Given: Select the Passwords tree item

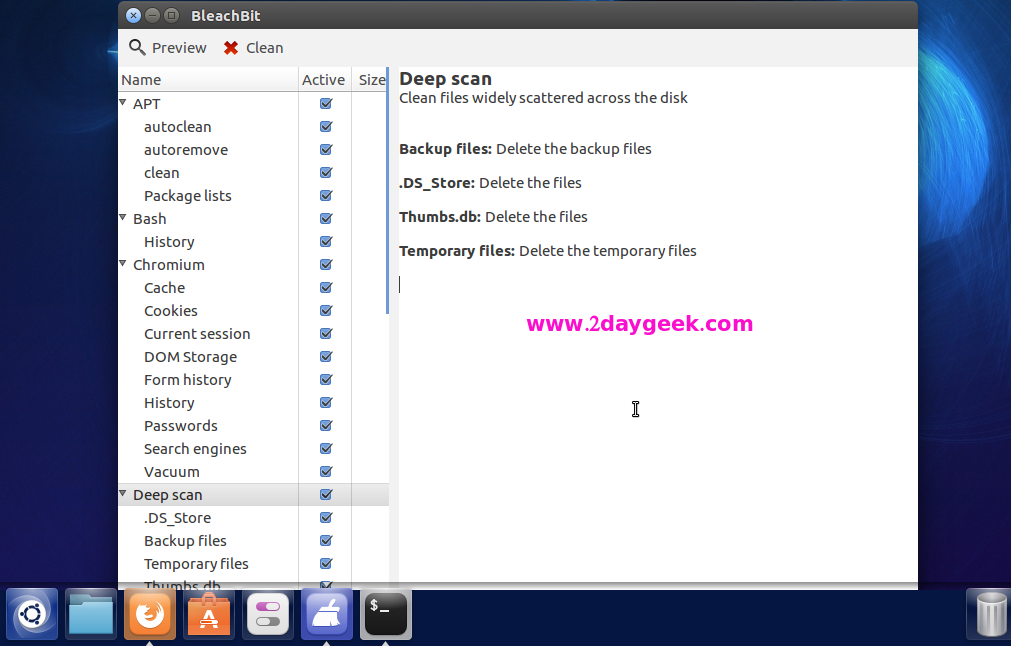Looking at the screenshot, I should [x=181, y=426].
